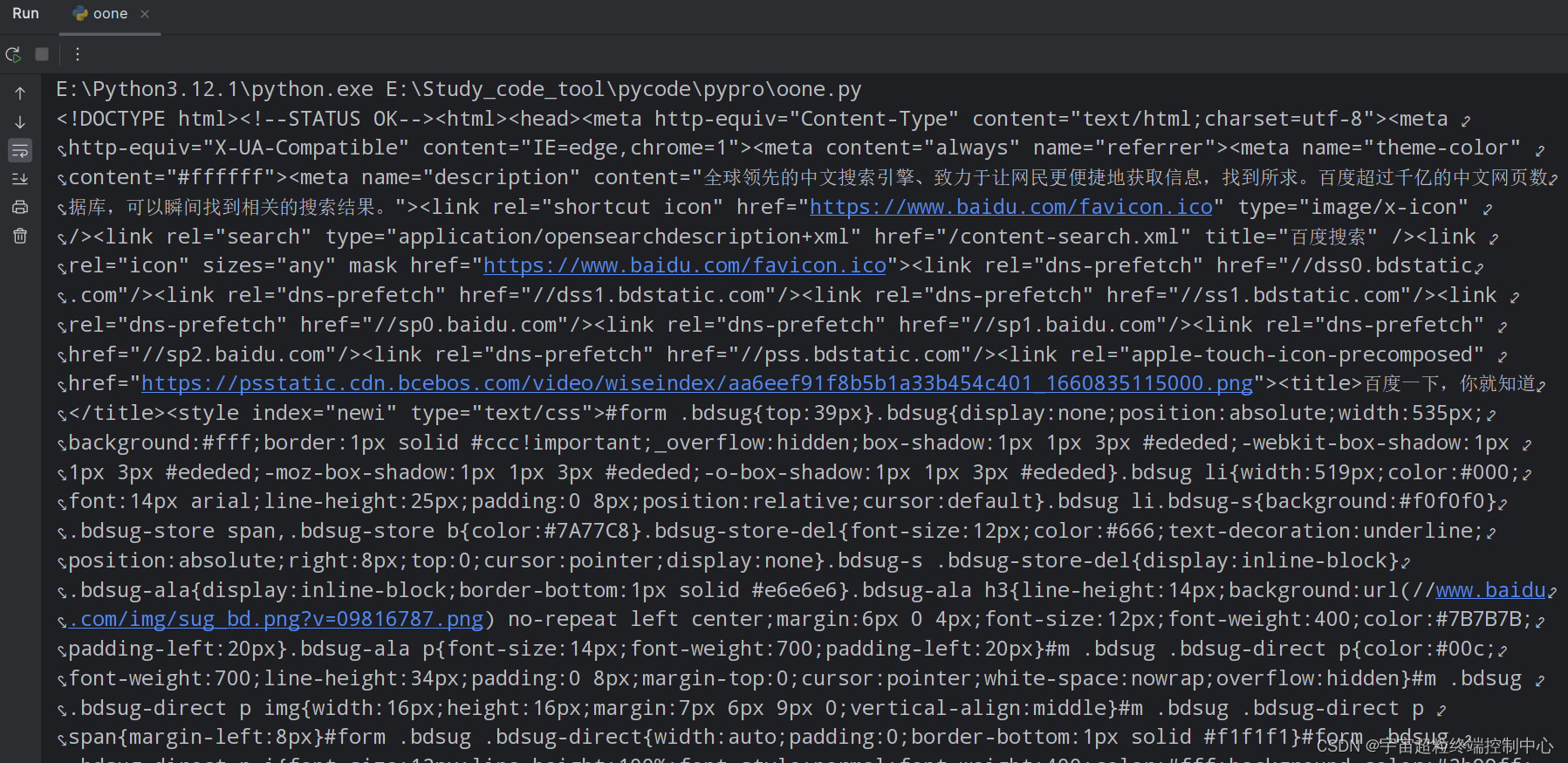The height and width of the screenshot is (763, 1568).
Task: Open the www.baidu link in the background:url line
Action: 1491,590
